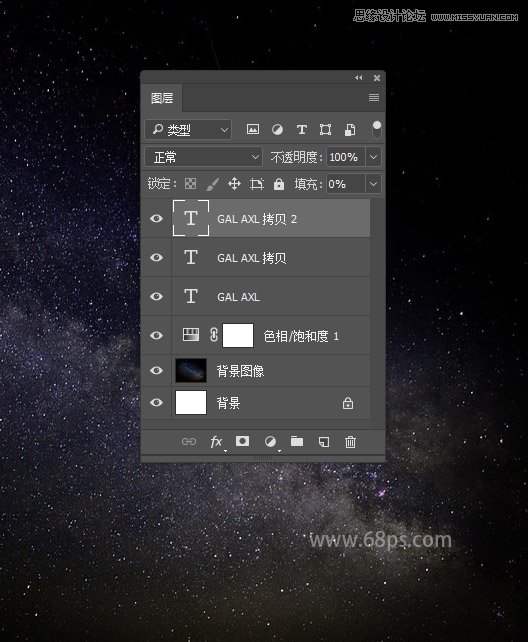Click text thumbnail of GAL AXL layer
The height and width of the screenshot is (642, 528).
tap(191, 296)
